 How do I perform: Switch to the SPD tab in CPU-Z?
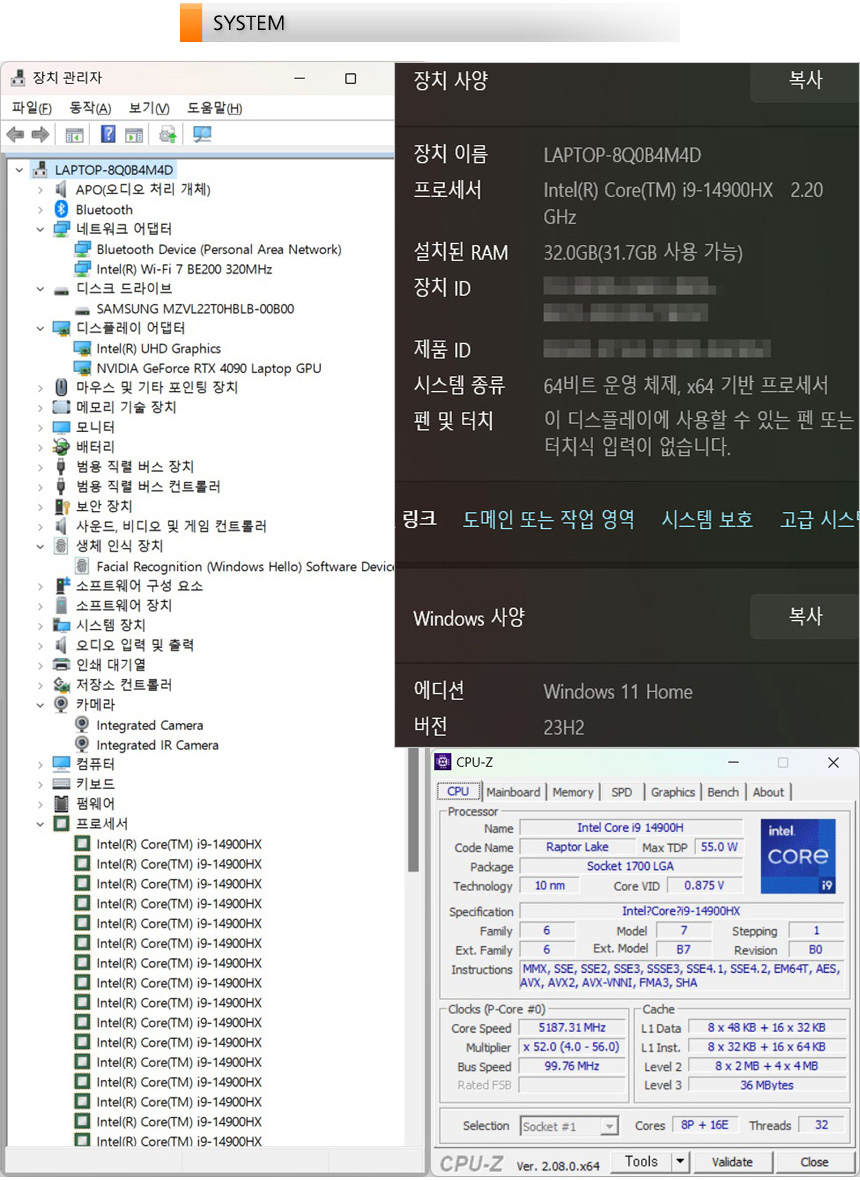[621, 792]
